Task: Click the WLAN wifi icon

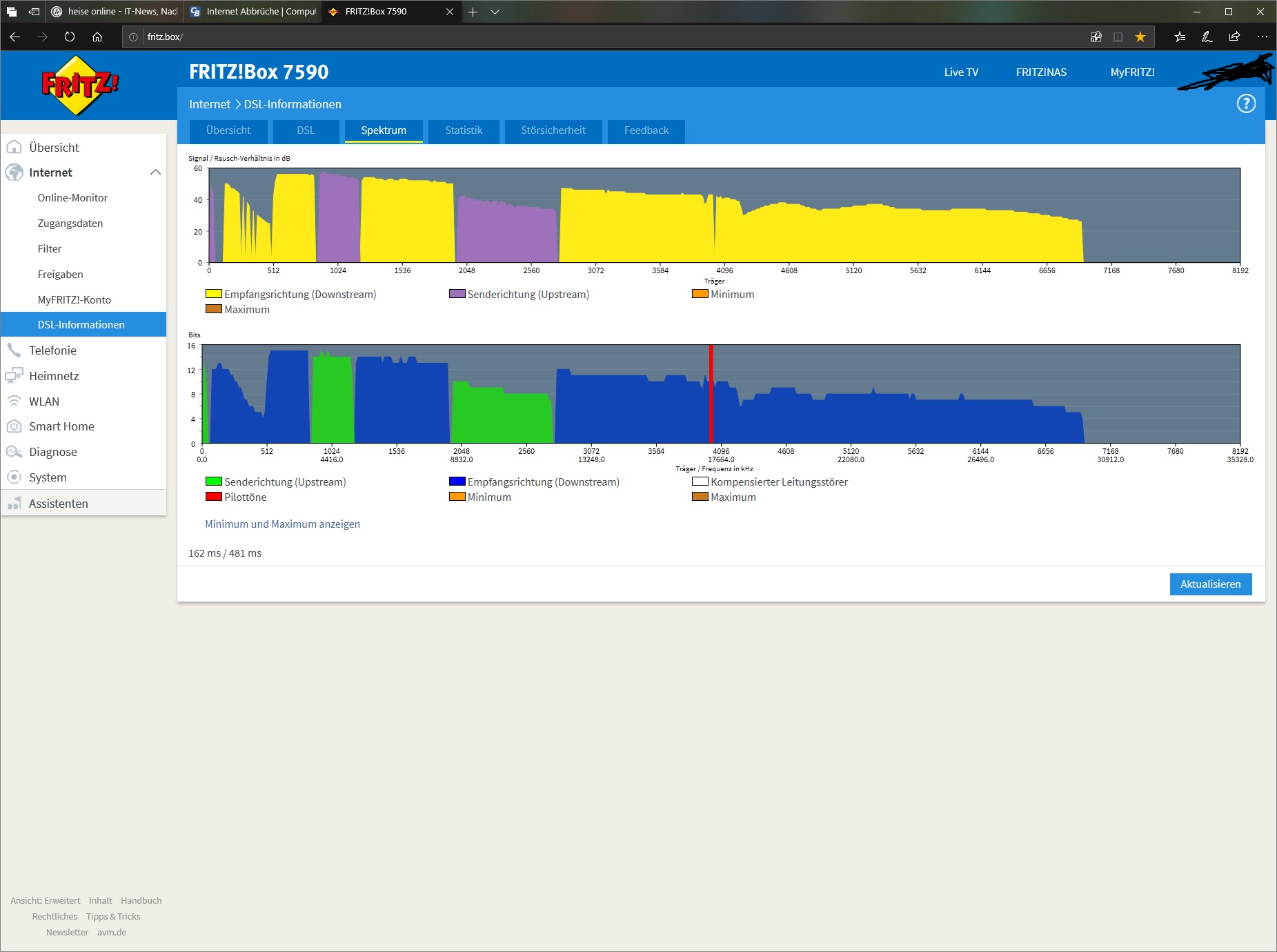Action: point(14,401)
